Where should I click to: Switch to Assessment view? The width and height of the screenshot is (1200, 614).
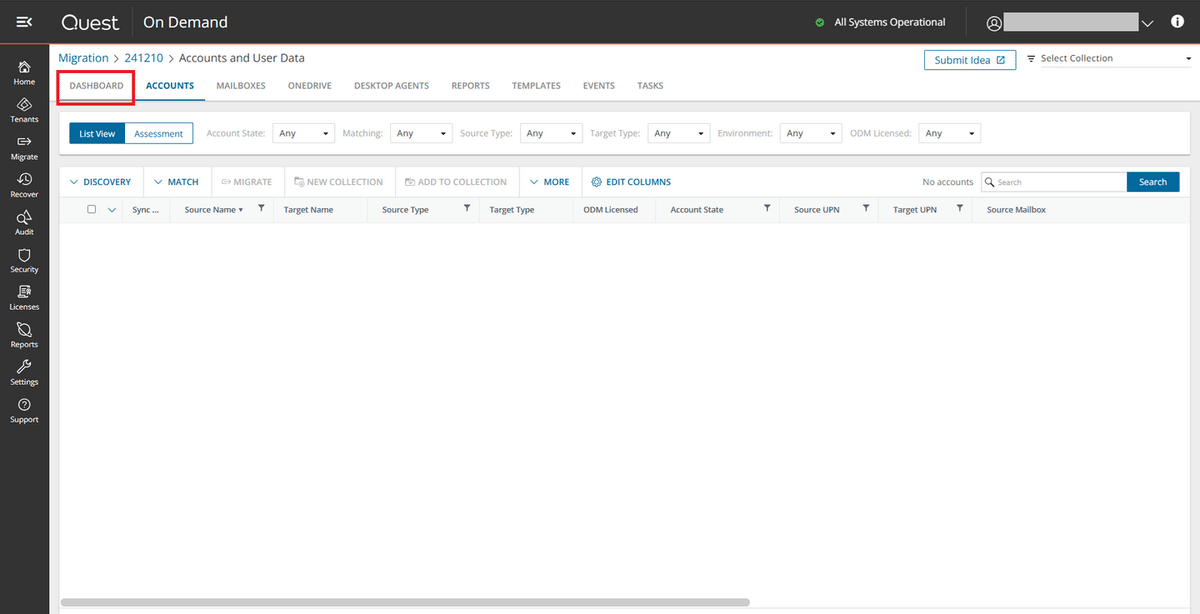point(157,132)
